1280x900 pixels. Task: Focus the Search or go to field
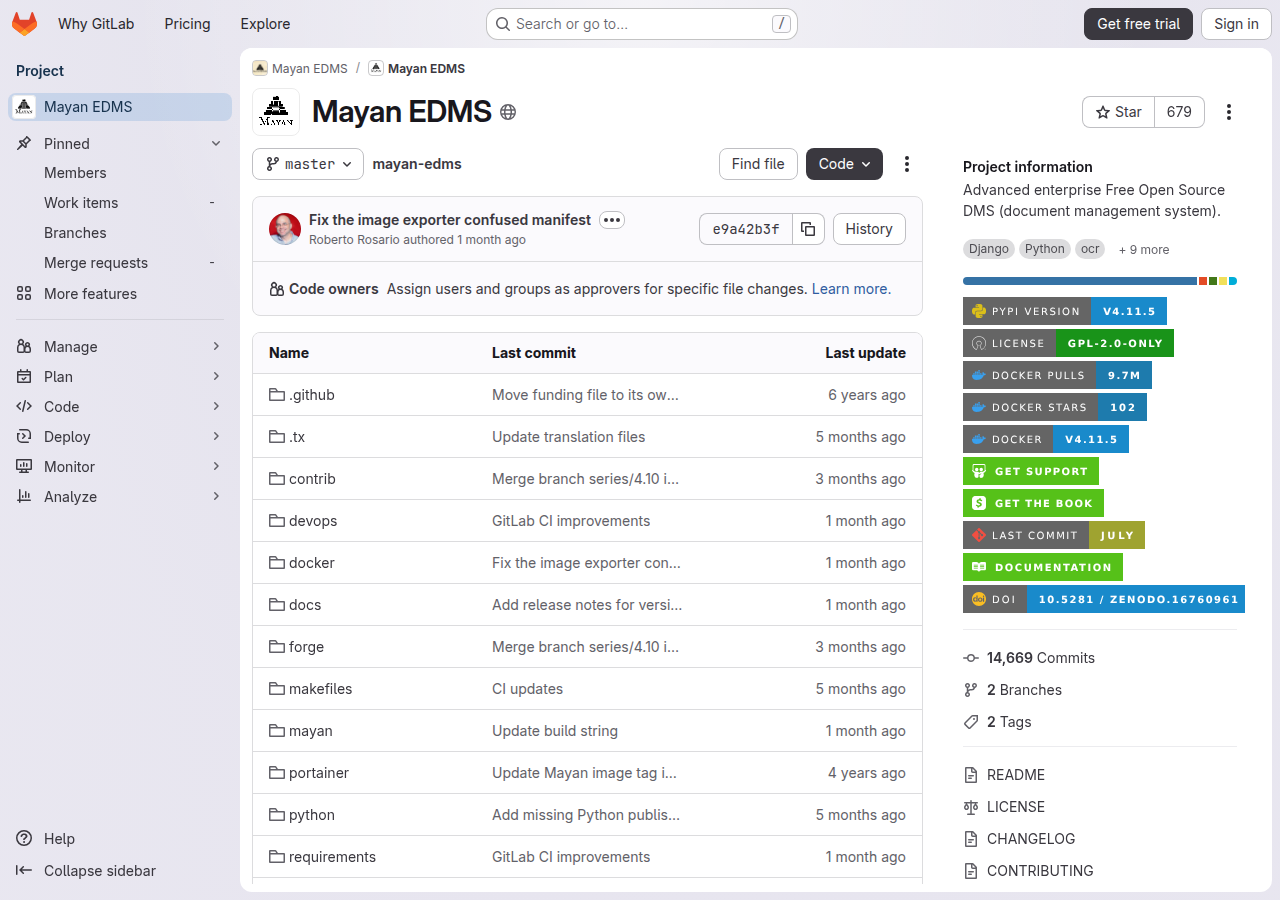(642, 24)
